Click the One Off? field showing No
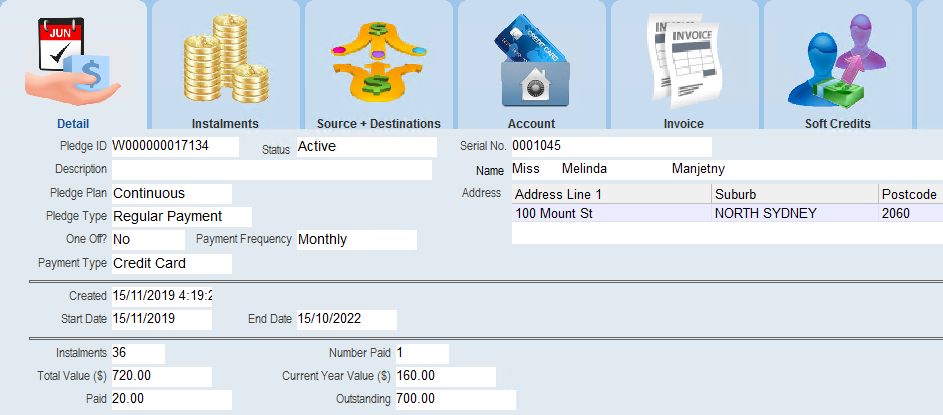 (x=149, y=239)
